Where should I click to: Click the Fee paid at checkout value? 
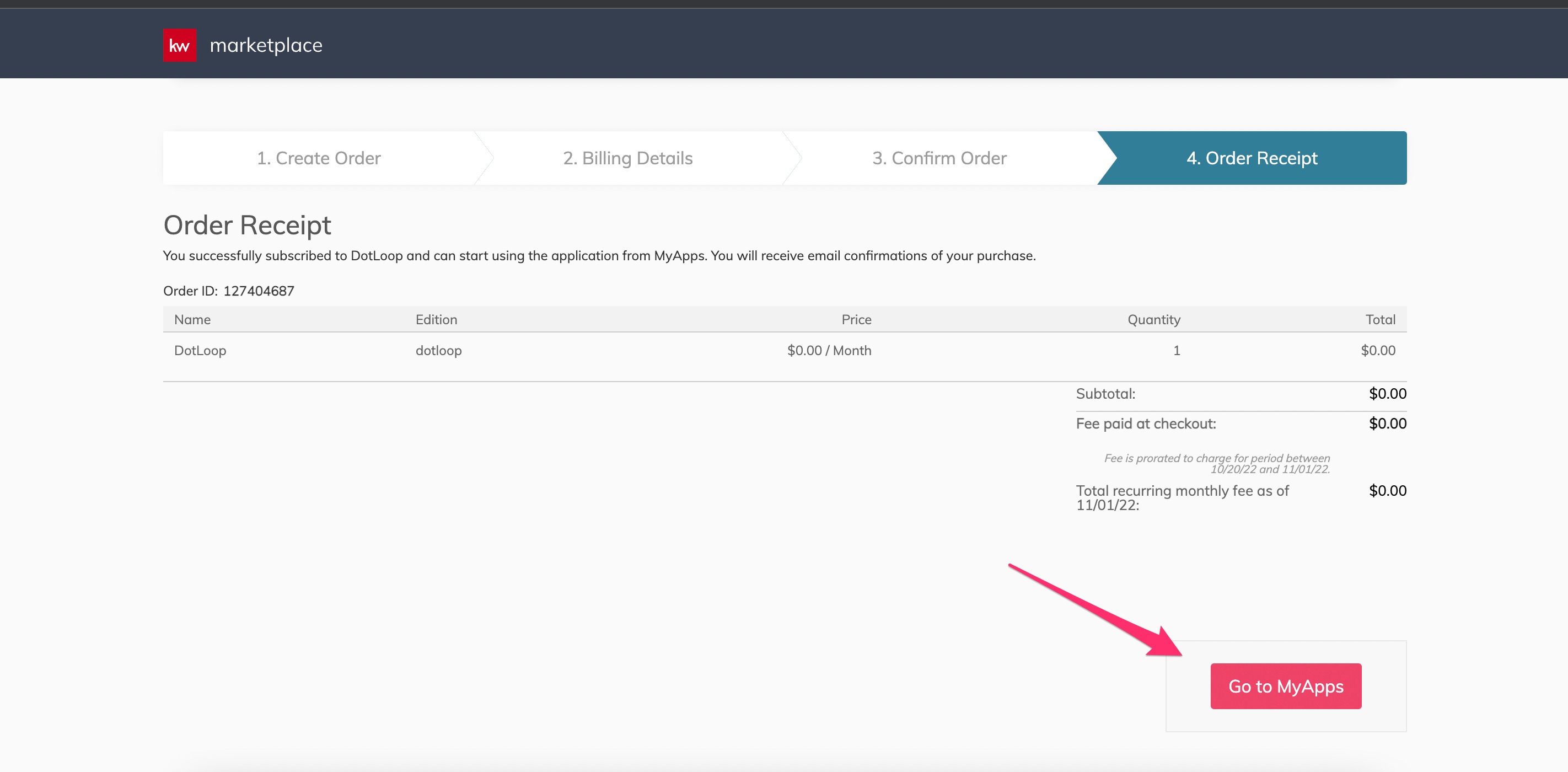point(1388,423)
